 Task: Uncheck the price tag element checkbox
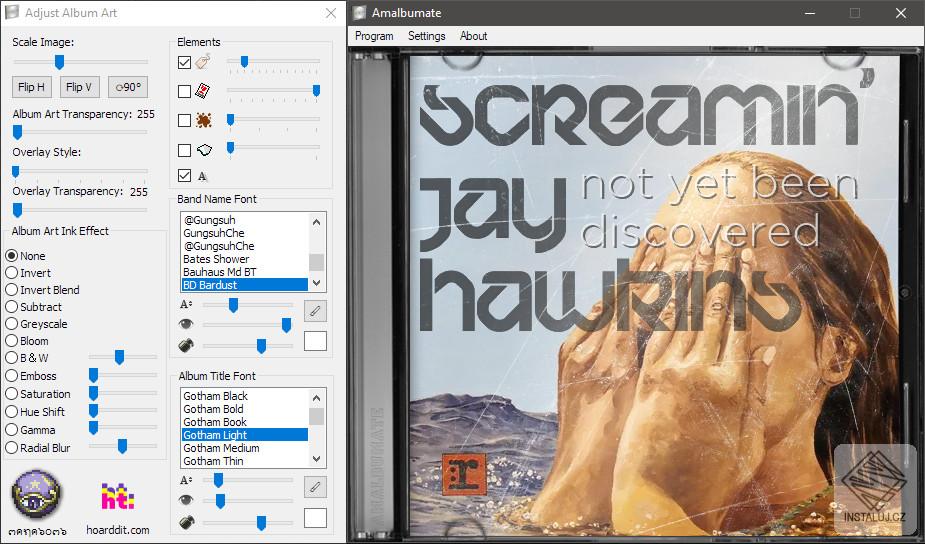click(x=185, y=62)
